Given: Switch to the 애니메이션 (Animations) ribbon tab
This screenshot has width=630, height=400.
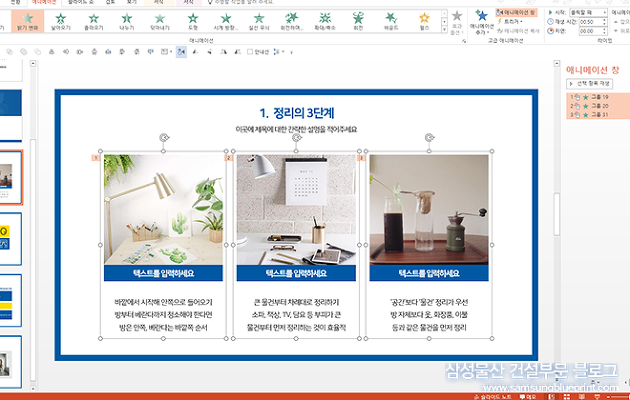Looking at the screenshot, I should (44, 2).
